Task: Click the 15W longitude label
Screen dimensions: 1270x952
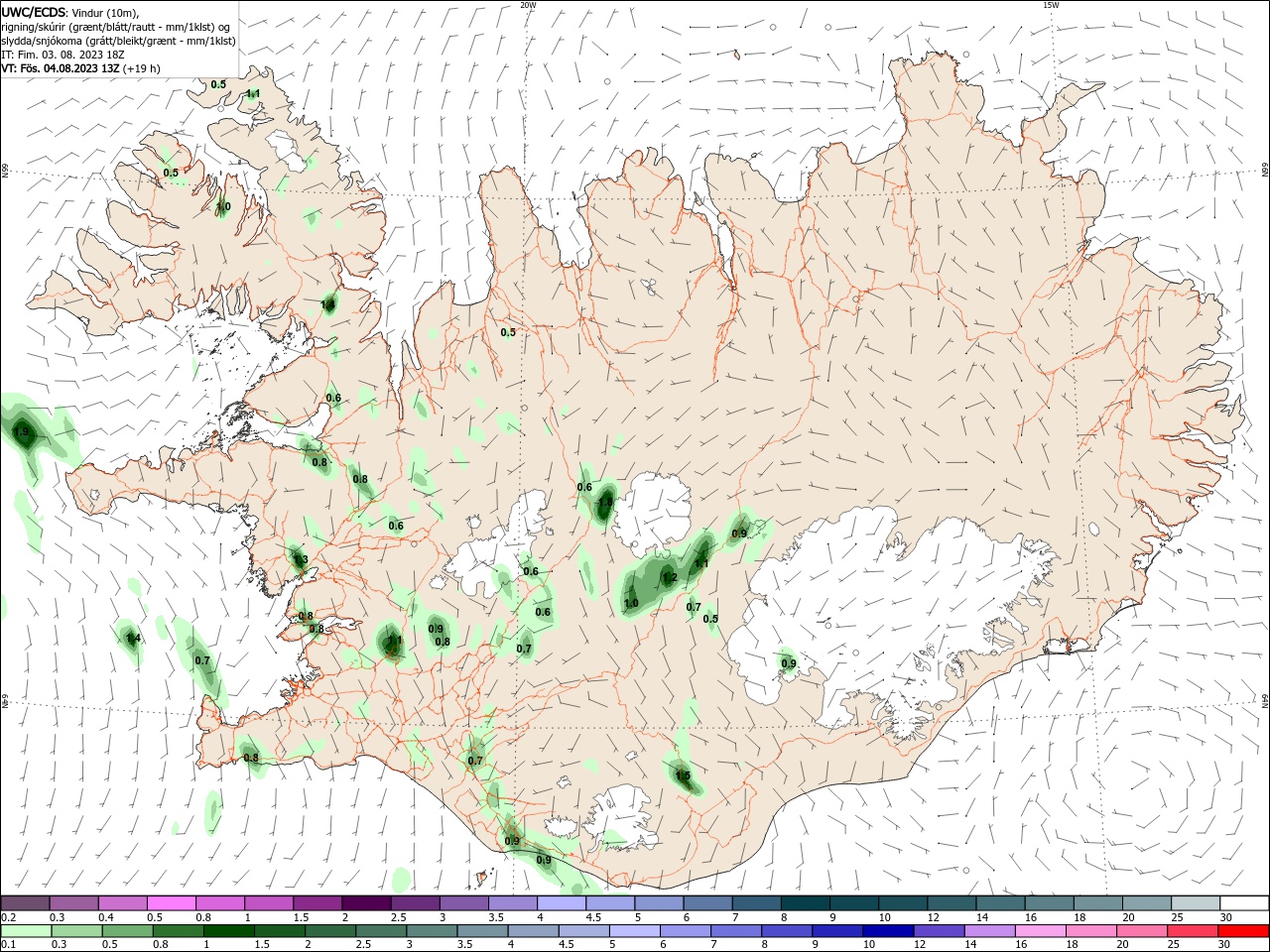Action: tap(1051, 5)
